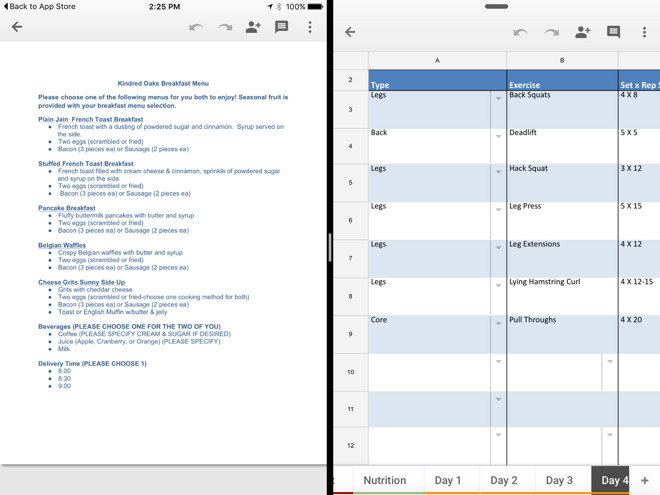Open the Sheets three-dot overflow menu
The width and height of the screenshot is (660, 495).
pos(644,32)
